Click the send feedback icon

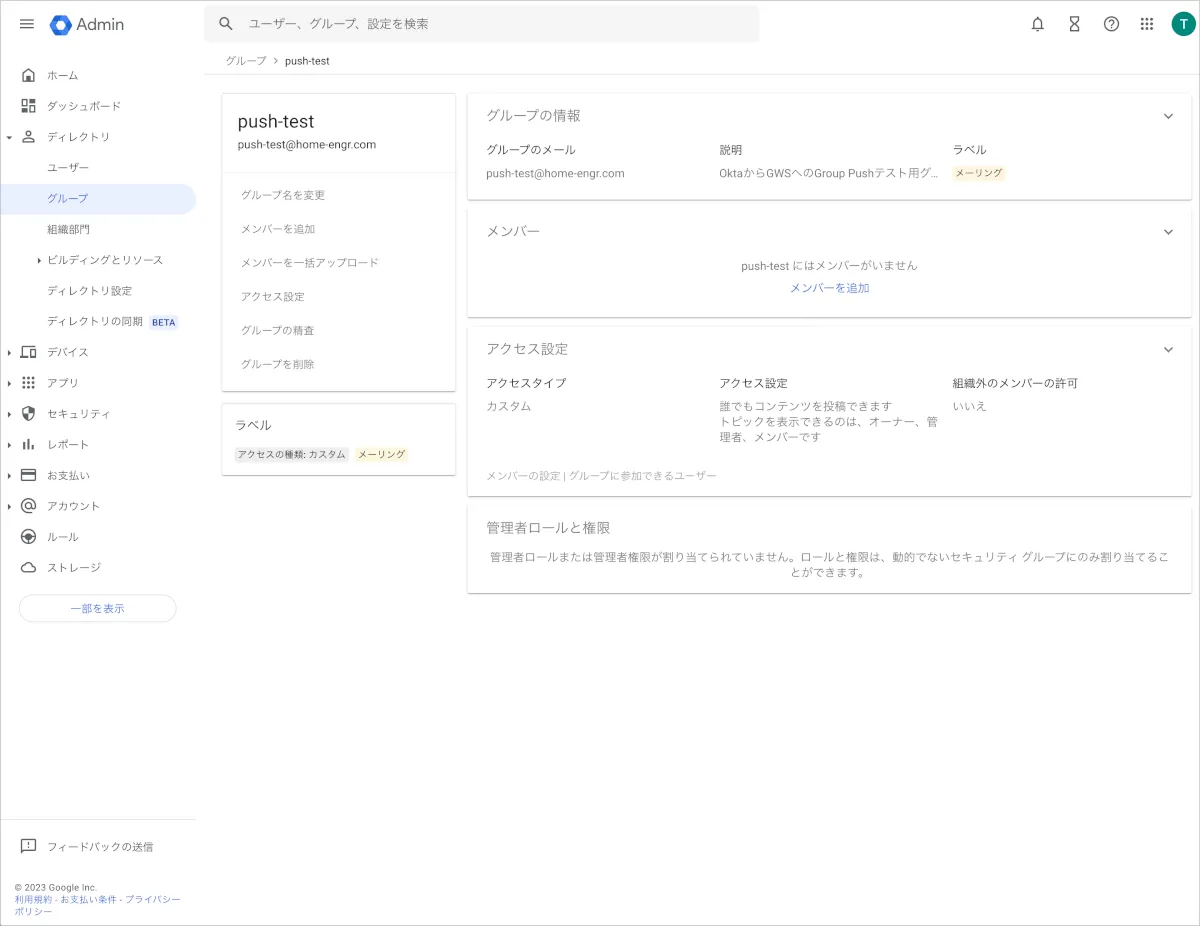29,846
